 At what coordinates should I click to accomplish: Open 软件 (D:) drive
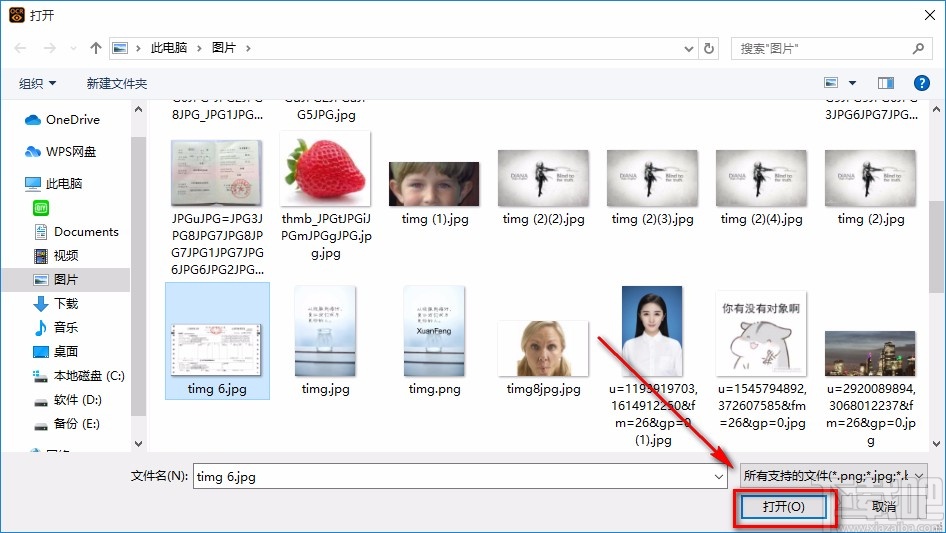pyautogui.click(x=68, y=400)
